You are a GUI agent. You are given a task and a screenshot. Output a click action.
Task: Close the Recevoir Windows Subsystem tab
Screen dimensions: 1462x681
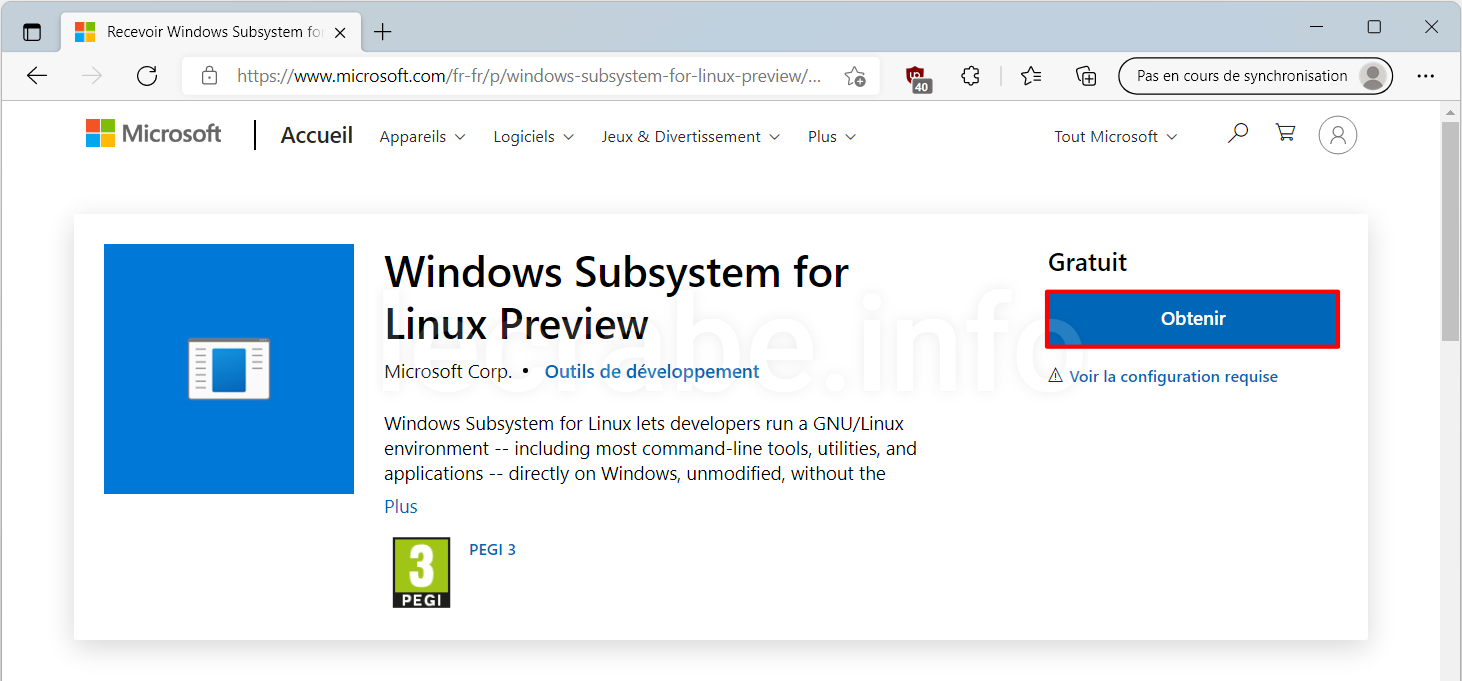[340, 32]
